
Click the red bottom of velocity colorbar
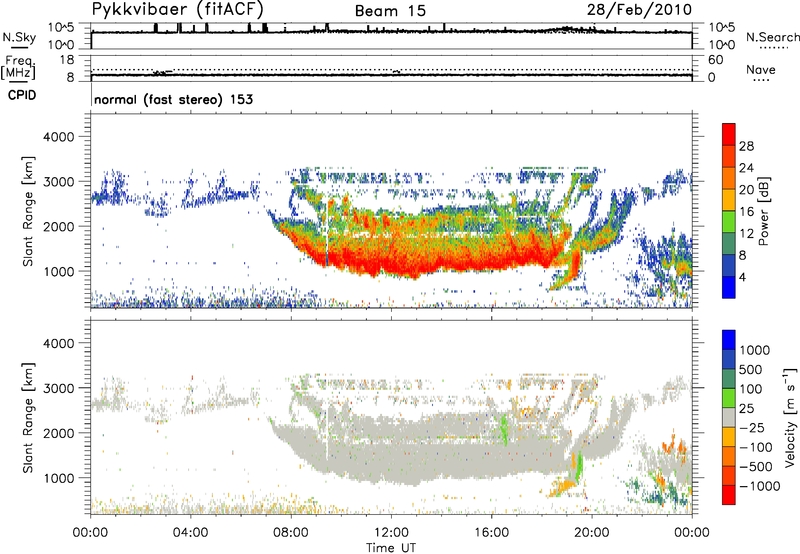(729, 495)
